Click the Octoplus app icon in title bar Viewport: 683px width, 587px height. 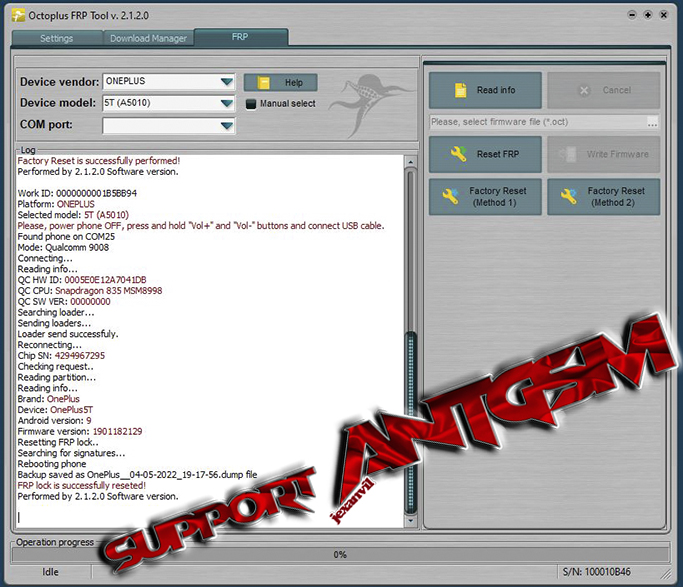[x=18, y=16]
